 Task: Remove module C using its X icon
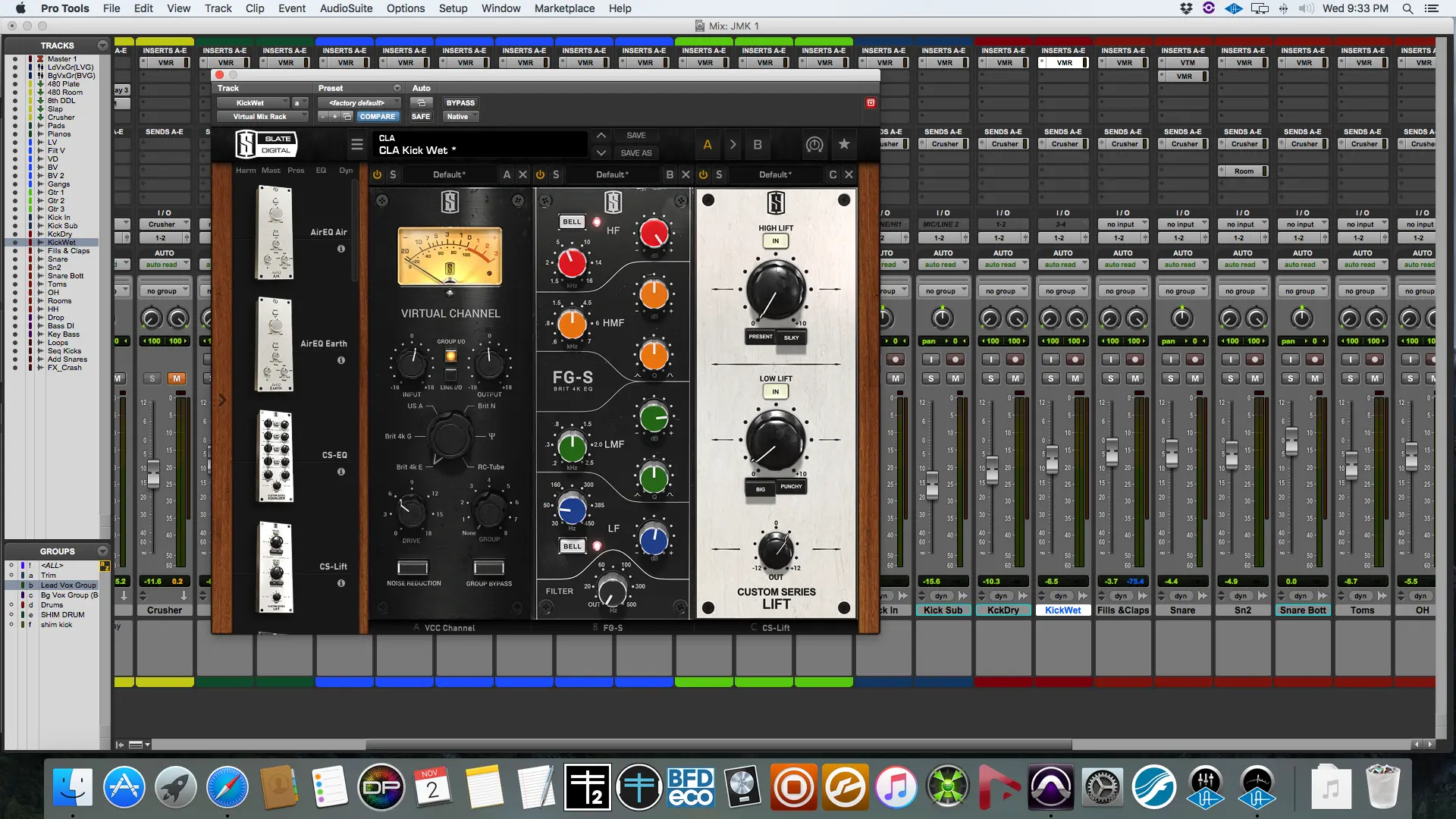[x=849, y=174]
